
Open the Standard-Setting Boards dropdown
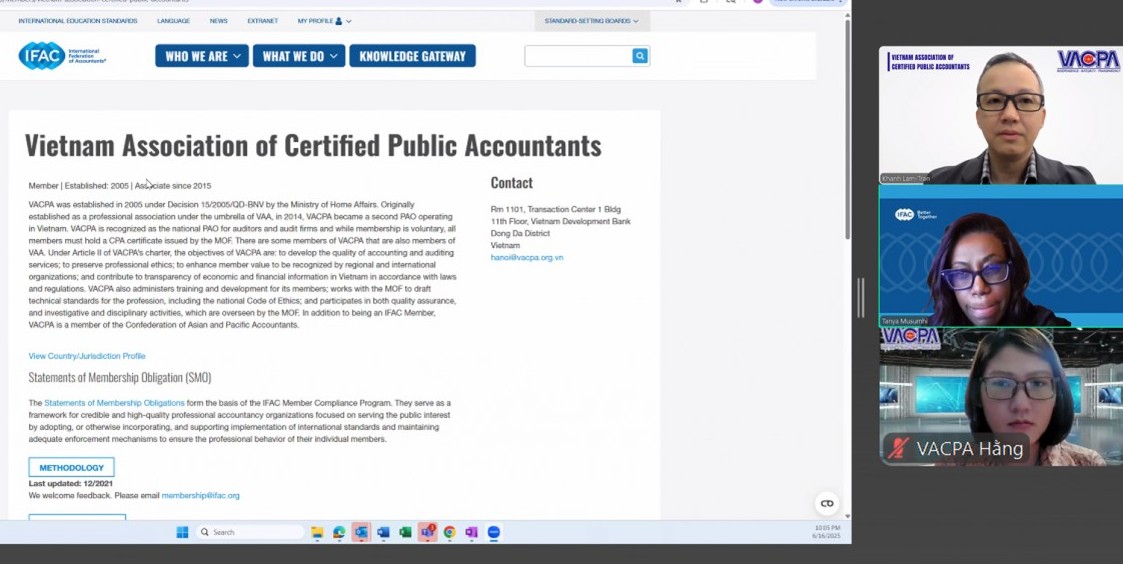tap(592, 21)
